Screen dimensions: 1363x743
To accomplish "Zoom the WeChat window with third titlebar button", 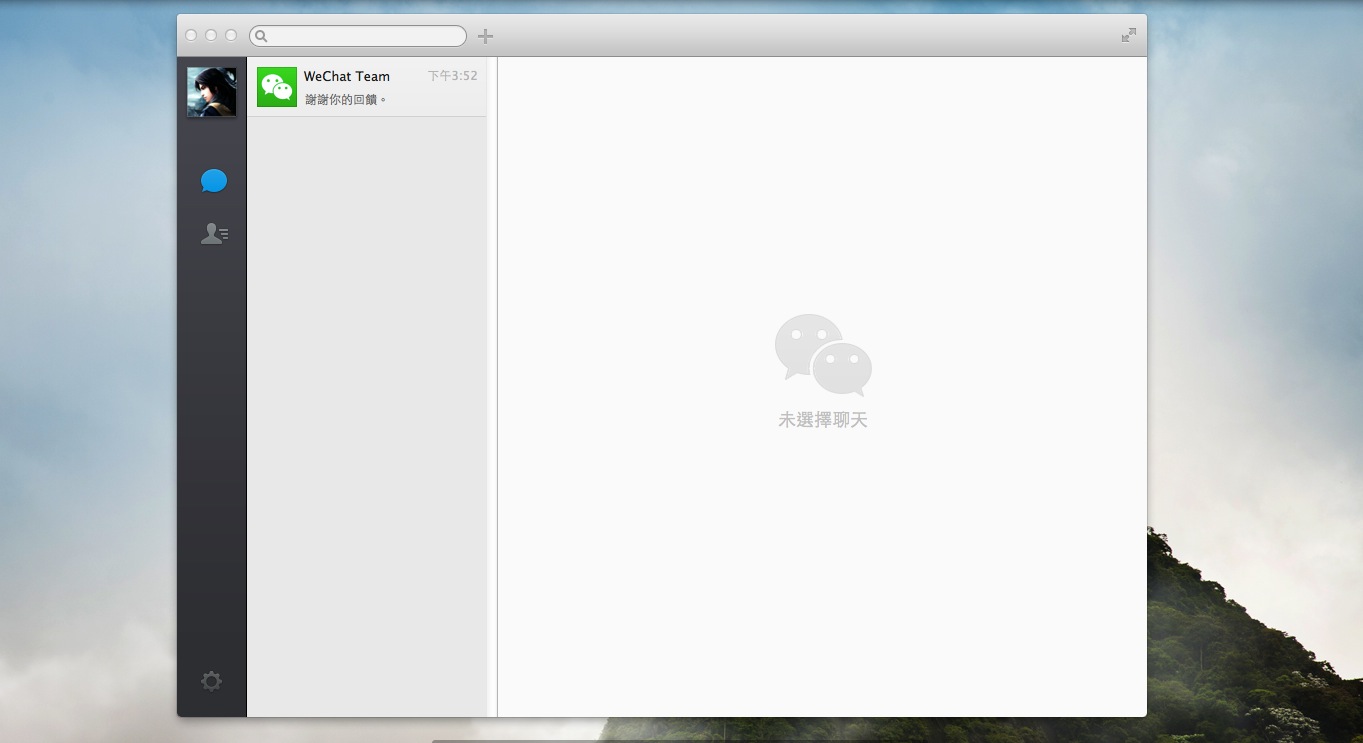I will (x=231, y=35).
